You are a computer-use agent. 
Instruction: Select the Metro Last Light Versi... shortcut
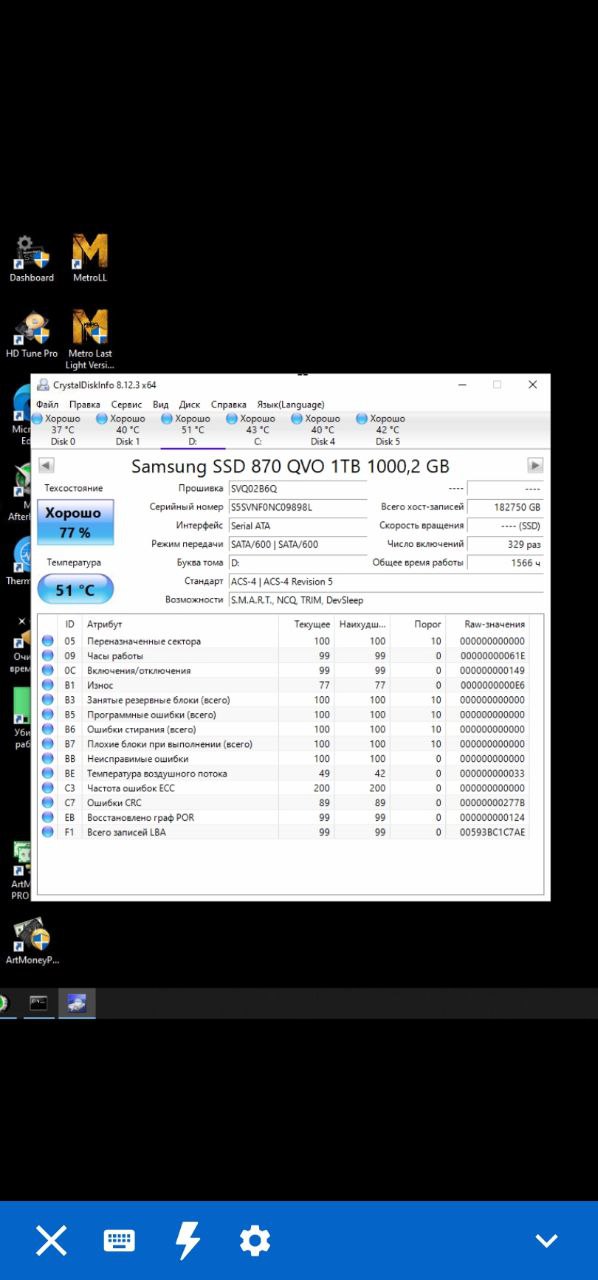tap(90, 341)
